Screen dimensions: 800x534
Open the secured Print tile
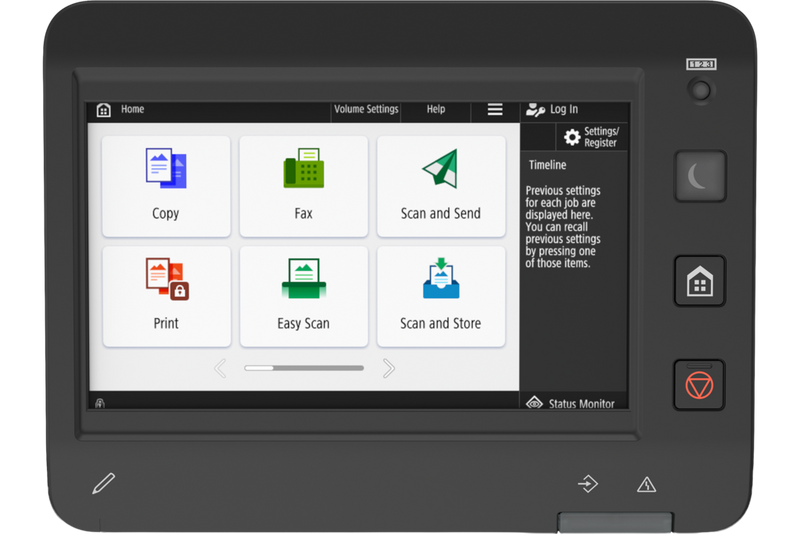pos(166,296)
